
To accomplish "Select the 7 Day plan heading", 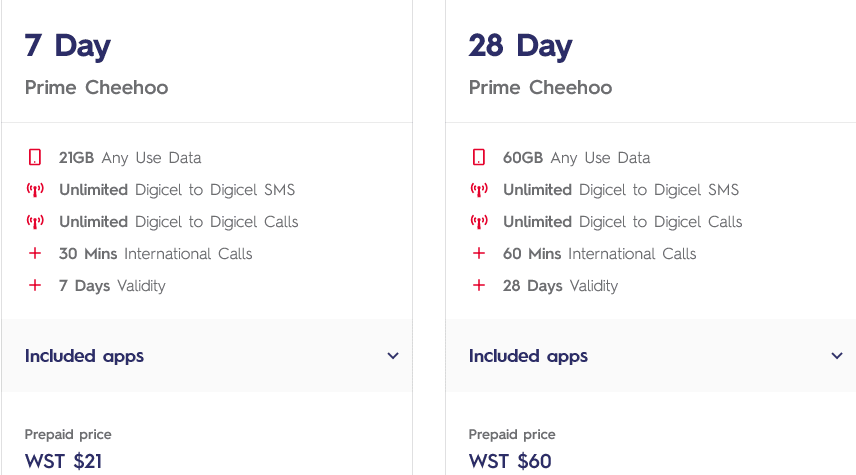I will click(x=68, y=46).
